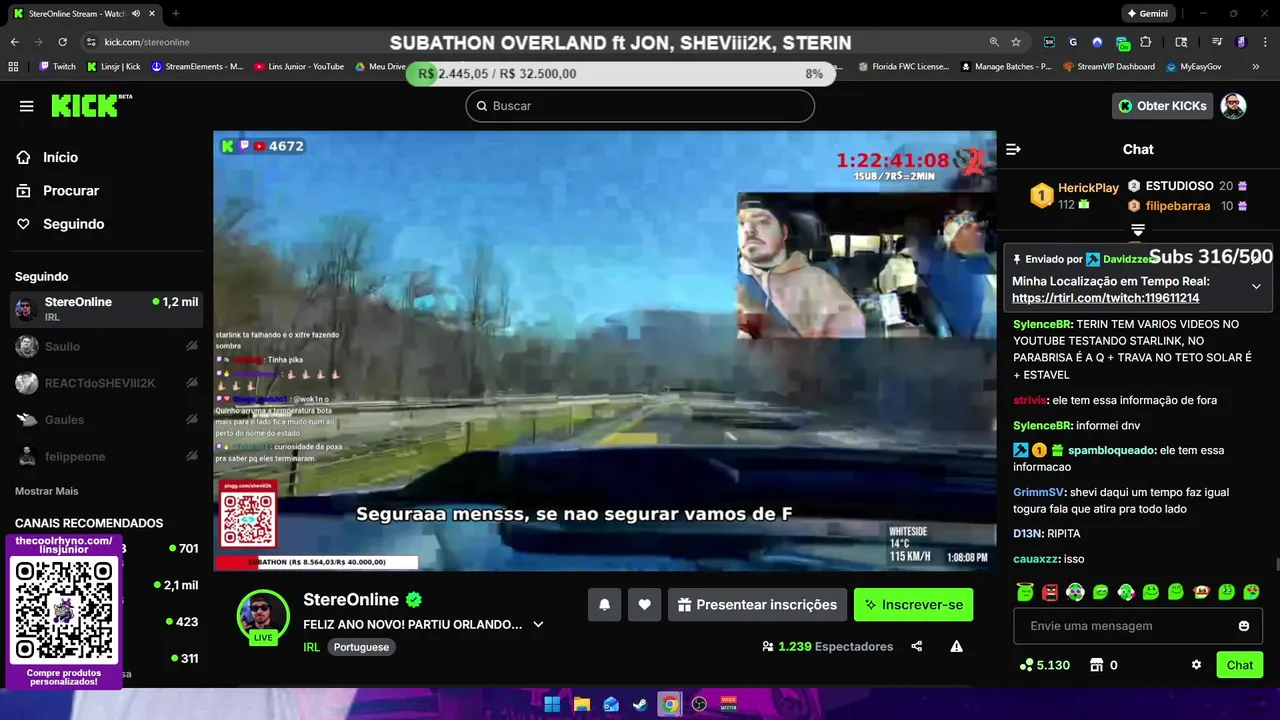The image size is (1280, 720).
Task: Open the Twitch bookmark
Action: 57,66
